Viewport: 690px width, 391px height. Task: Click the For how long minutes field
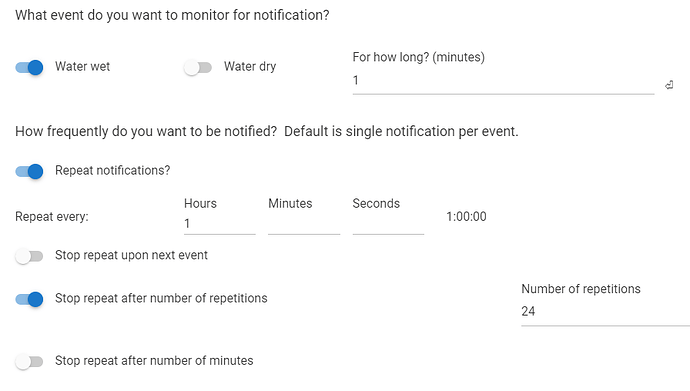(503, 81)
